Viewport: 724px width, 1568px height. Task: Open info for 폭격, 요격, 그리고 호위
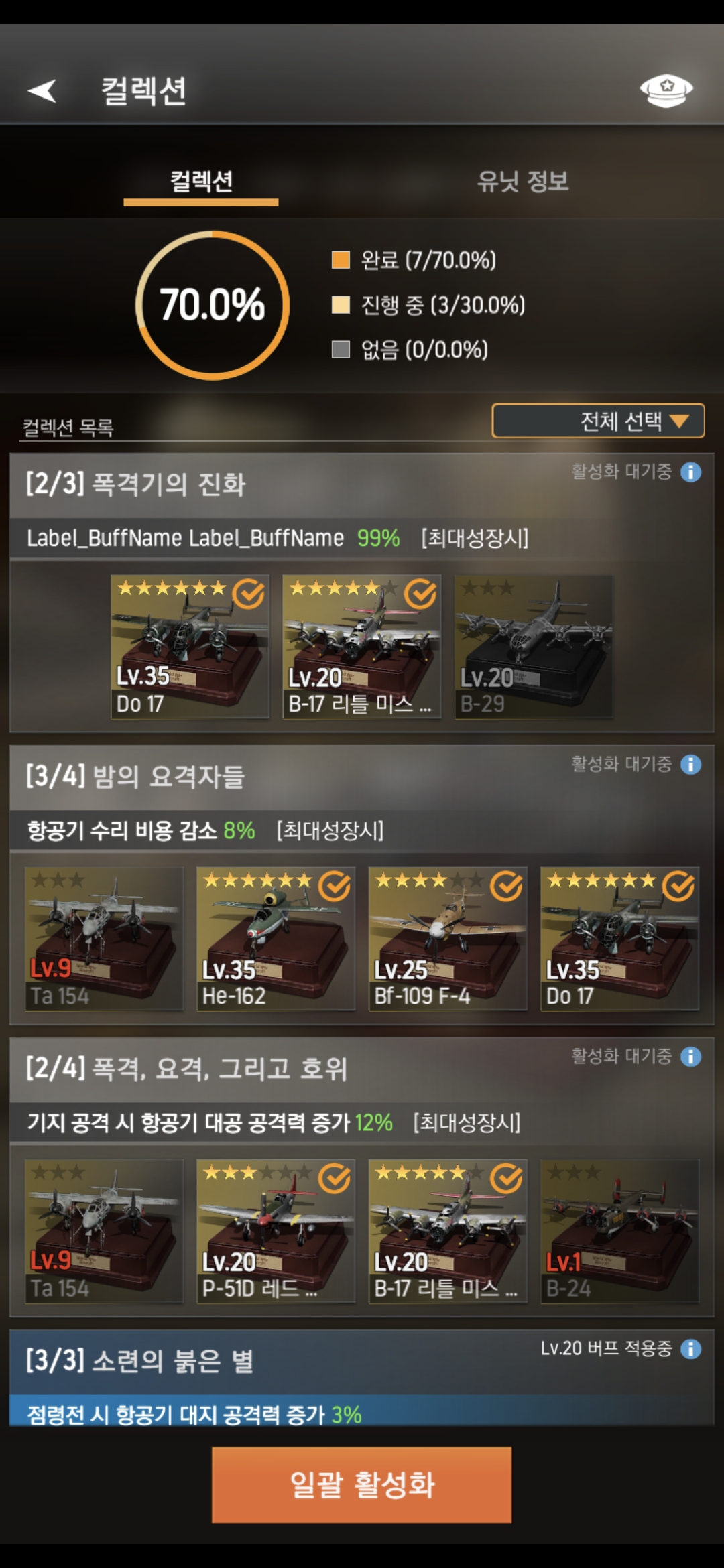[x=690, y=1057]
